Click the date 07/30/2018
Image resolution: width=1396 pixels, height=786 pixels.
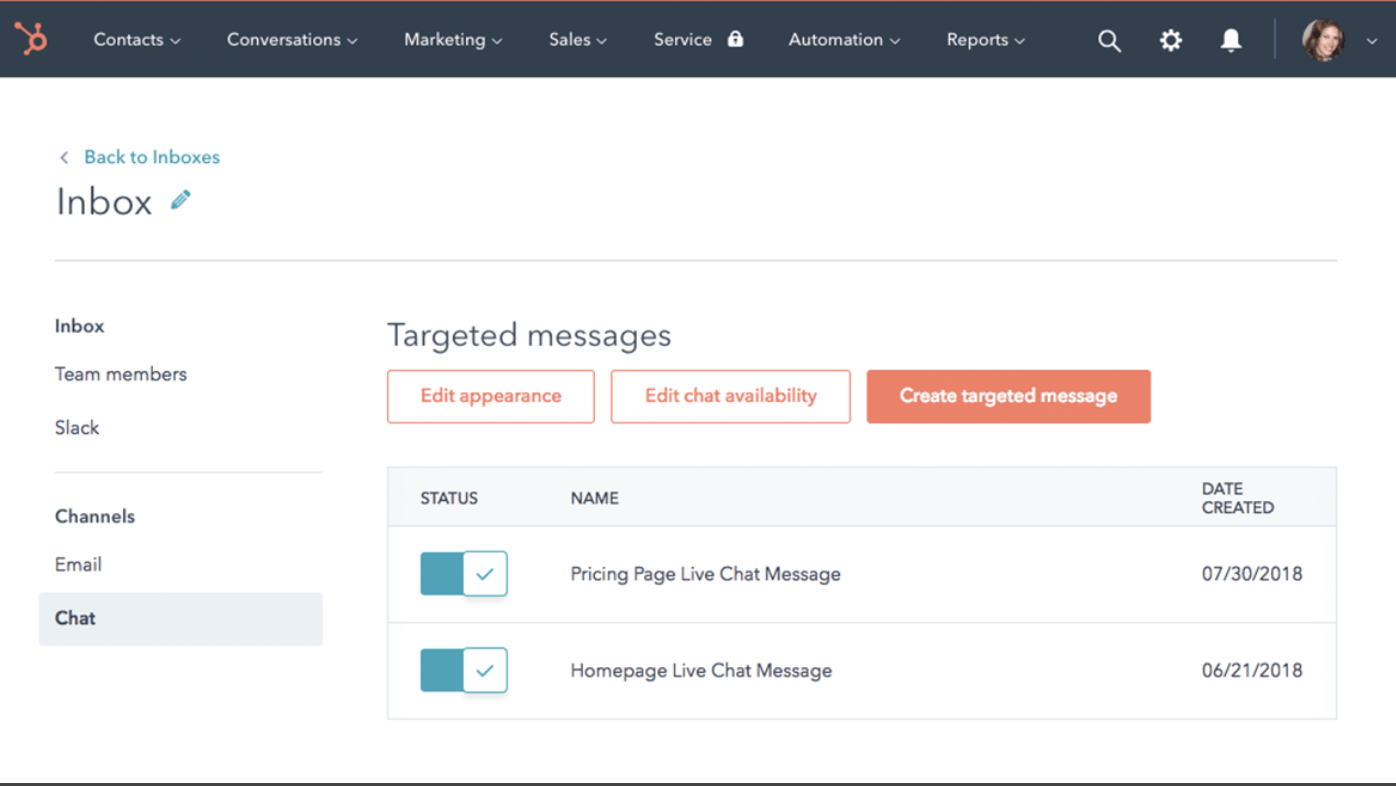point(1252,574)
